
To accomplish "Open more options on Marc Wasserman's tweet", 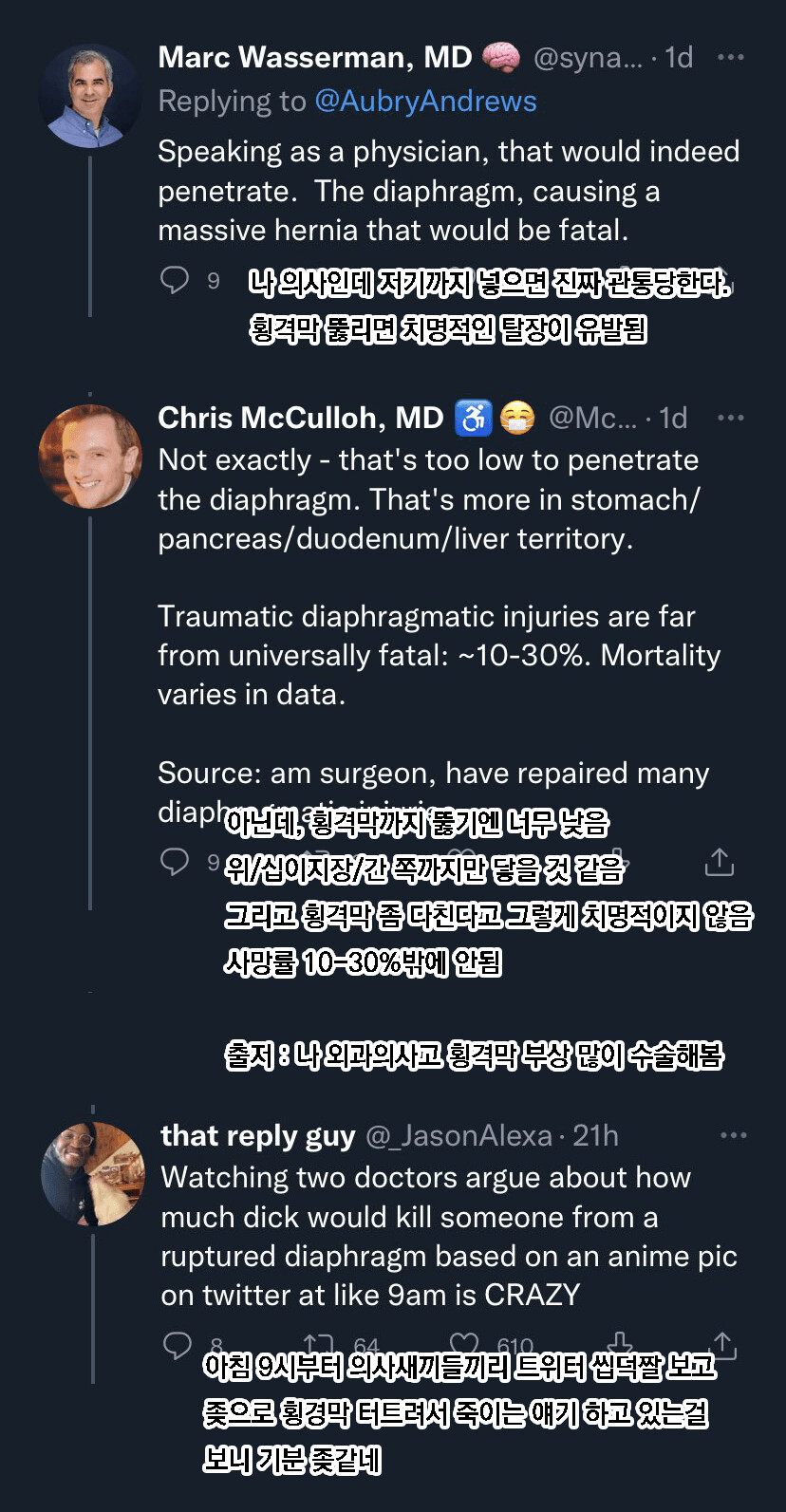I will [x=730, y=58].
